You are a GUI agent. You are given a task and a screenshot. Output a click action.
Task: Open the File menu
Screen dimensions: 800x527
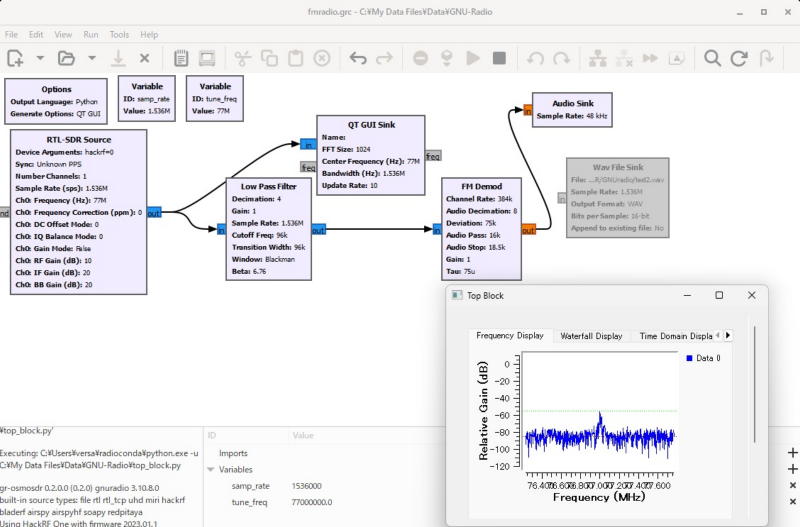[x=11, y=35]
